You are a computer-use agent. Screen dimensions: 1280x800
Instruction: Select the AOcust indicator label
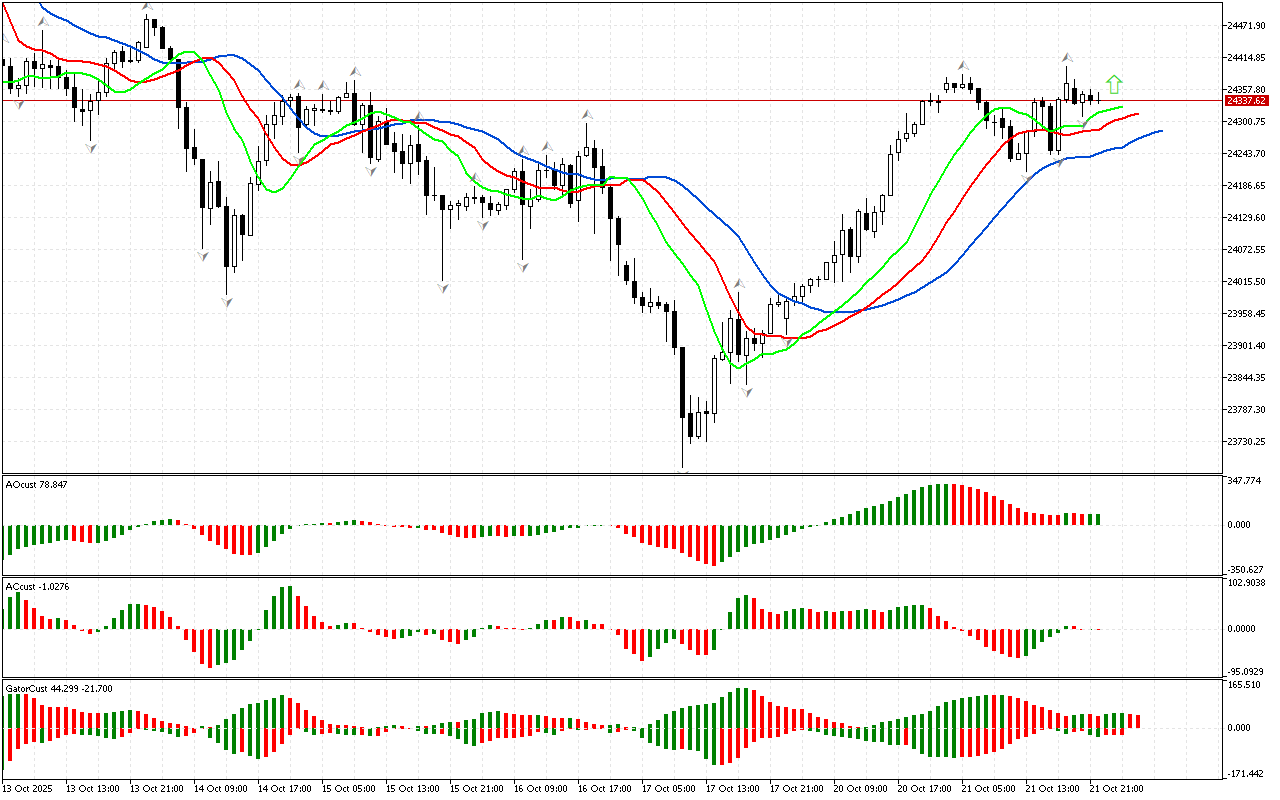(35, 484)
